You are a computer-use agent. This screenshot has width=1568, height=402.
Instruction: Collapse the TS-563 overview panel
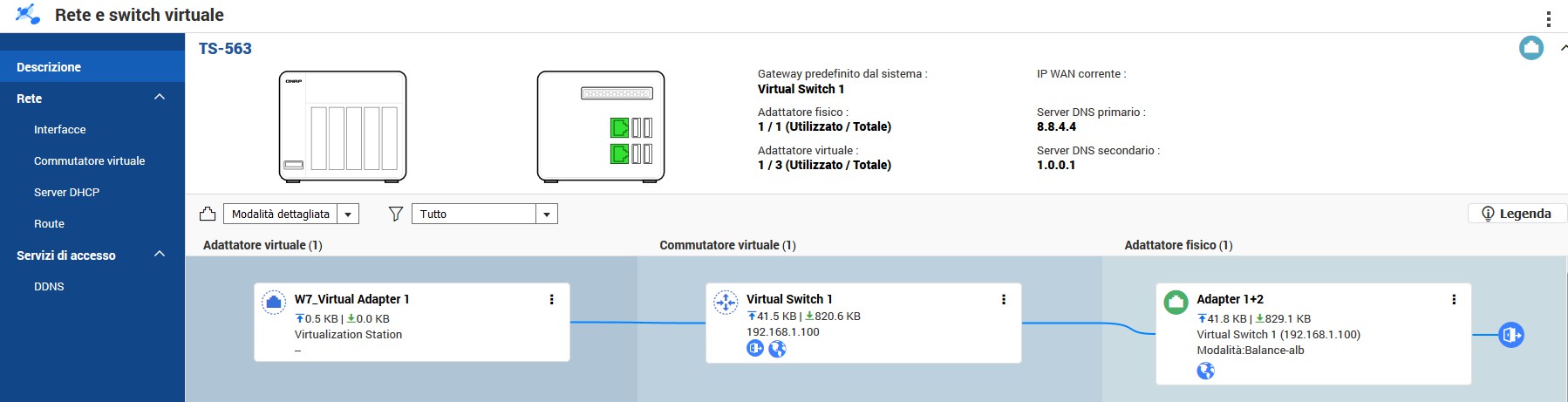click(1562, 48)
